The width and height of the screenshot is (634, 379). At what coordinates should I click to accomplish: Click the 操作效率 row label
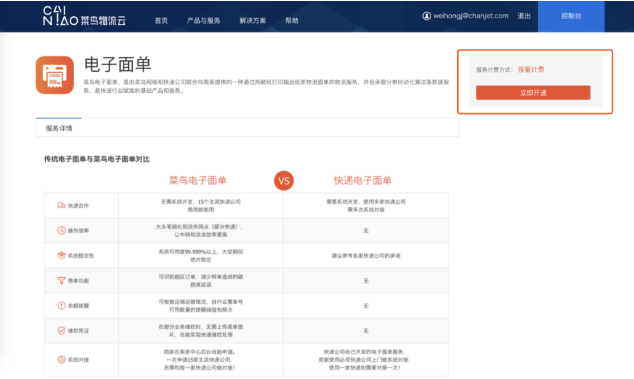point(78,231)
